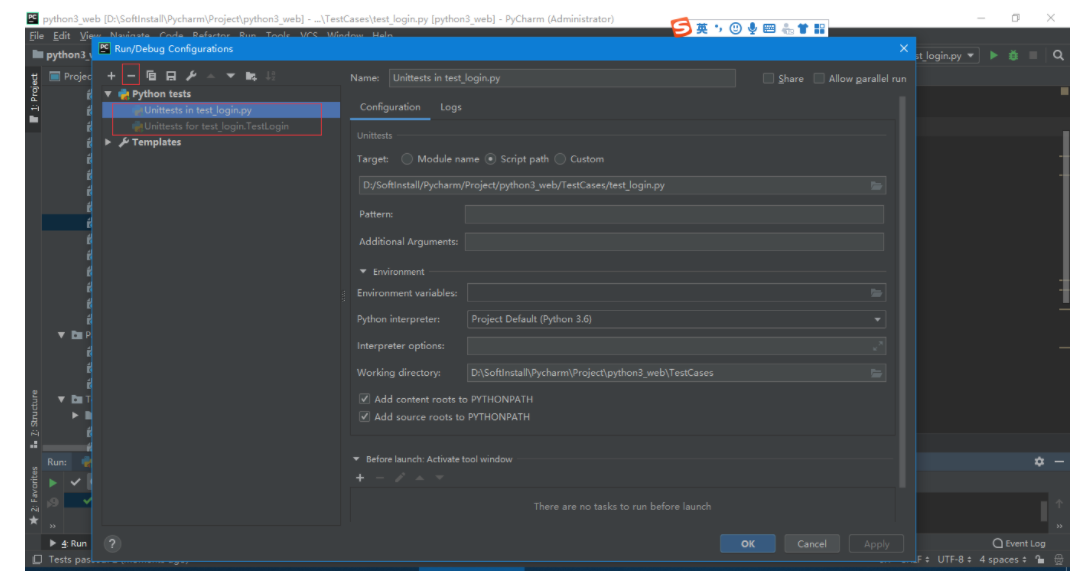Open the help question mark button

[x=112, y=544]
